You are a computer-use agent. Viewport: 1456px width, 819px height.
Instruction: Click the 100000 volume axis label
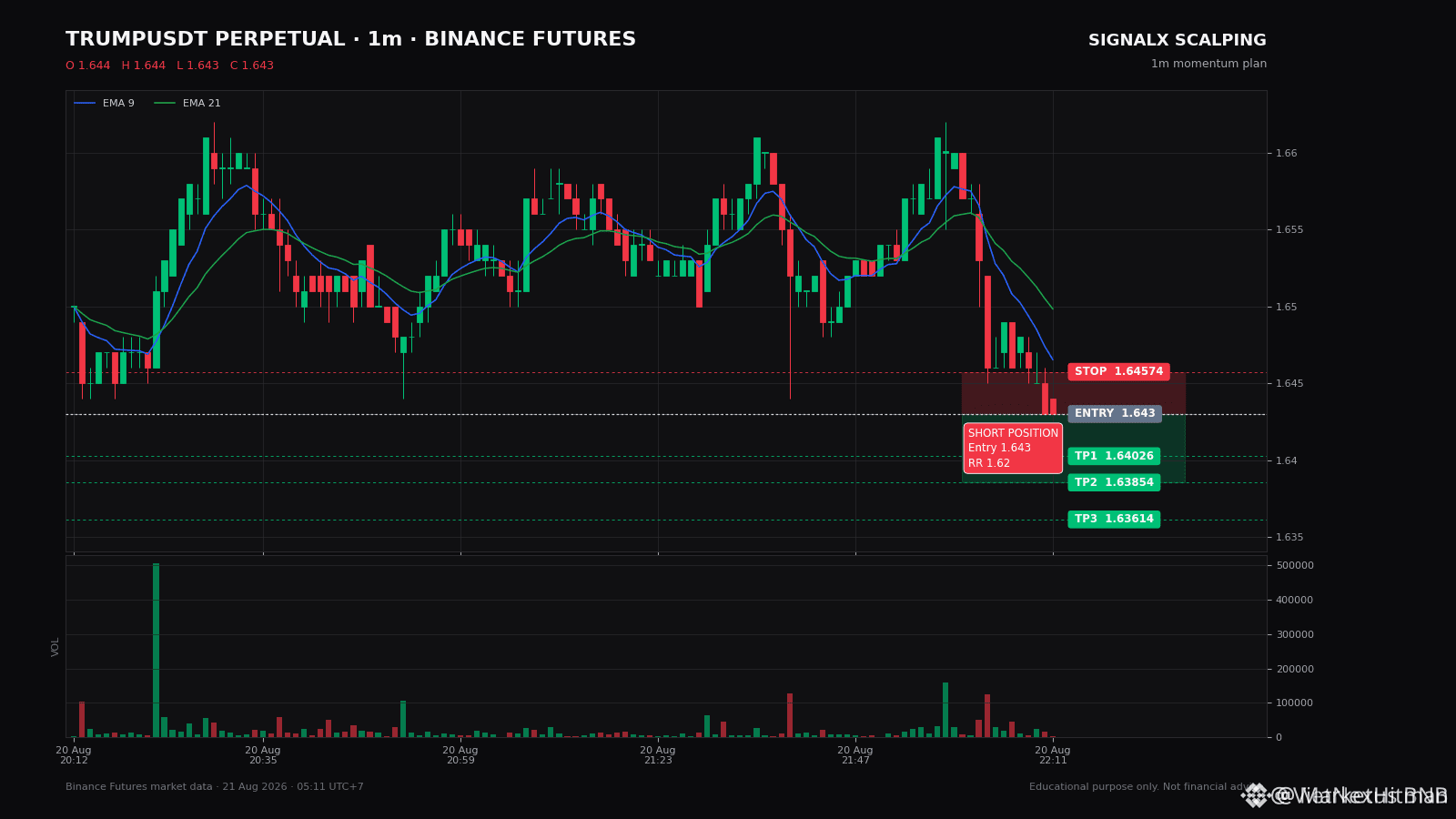(1295, 703)
